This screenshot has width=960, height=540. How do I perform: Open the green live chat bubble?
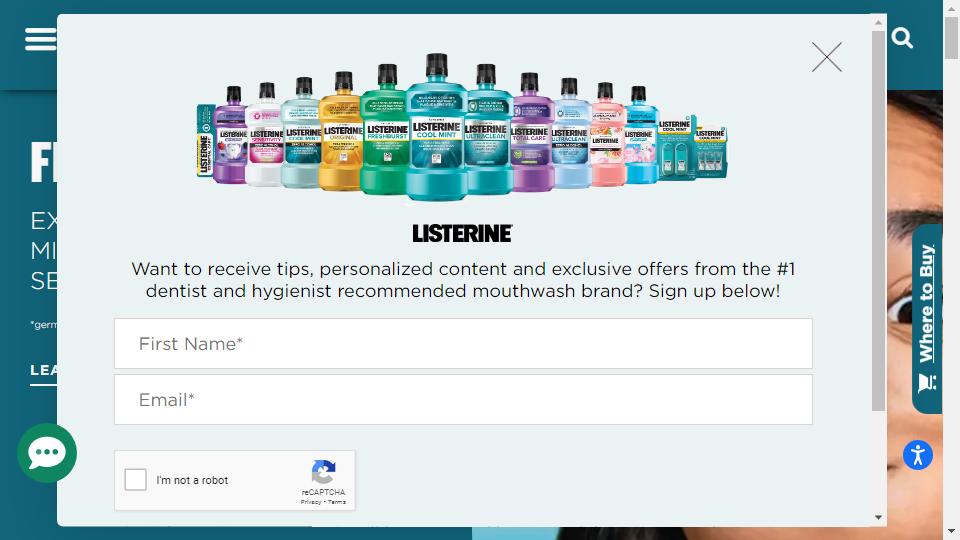(47, 453)
